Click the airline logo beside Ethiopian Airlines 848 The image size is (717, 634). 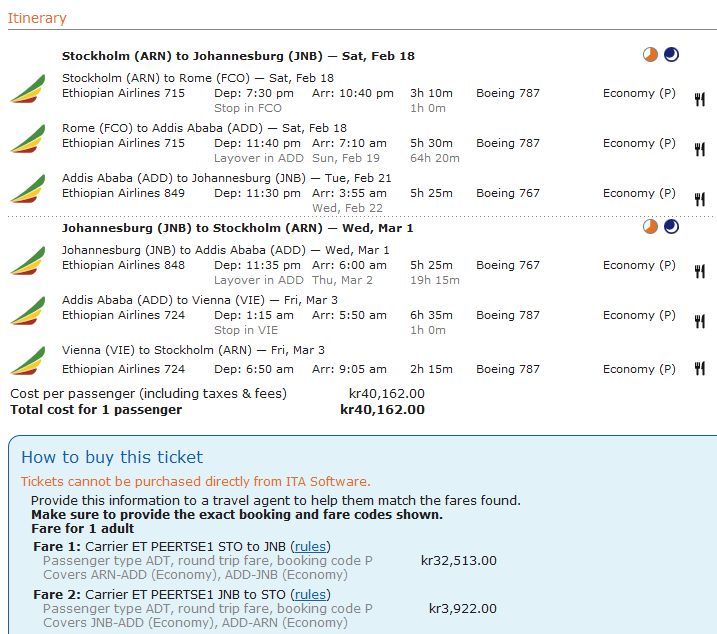(27, 262)
